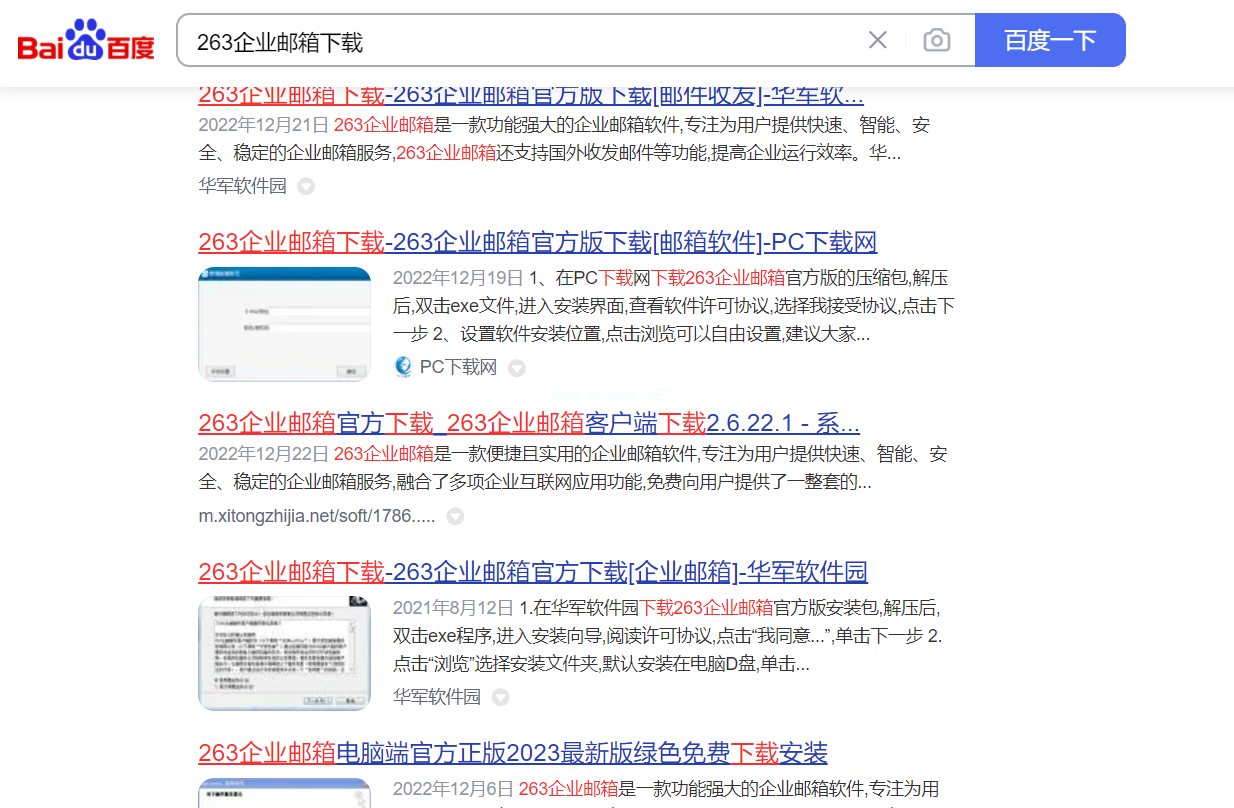Click the installer thumbnail of the 2021年8月12日 result
The width and height of the screenshot is (1234, 808).
tap(284, 653)
